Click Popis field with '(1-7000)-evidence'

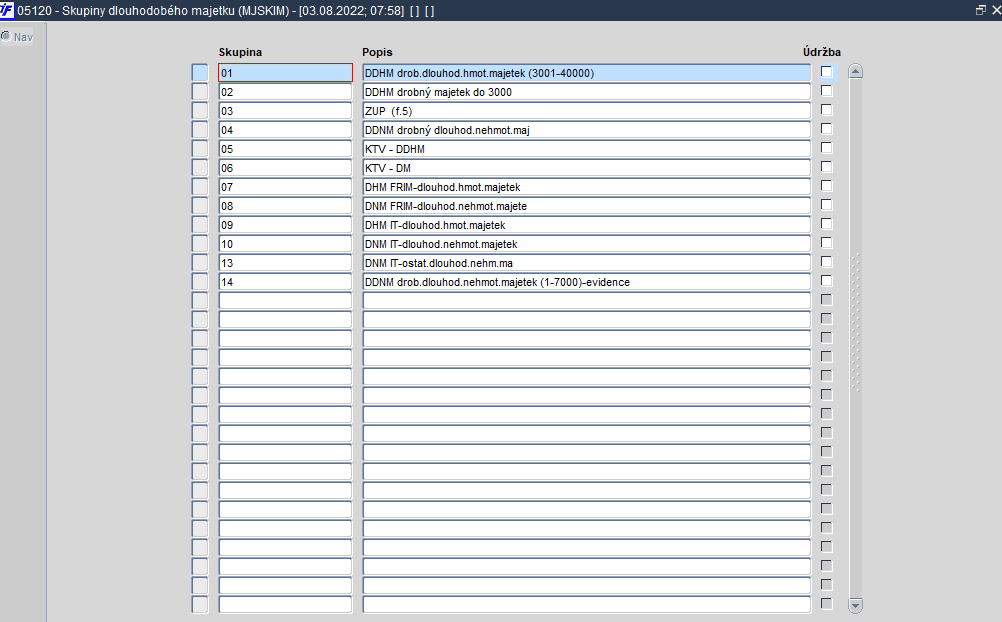[587, 282]
